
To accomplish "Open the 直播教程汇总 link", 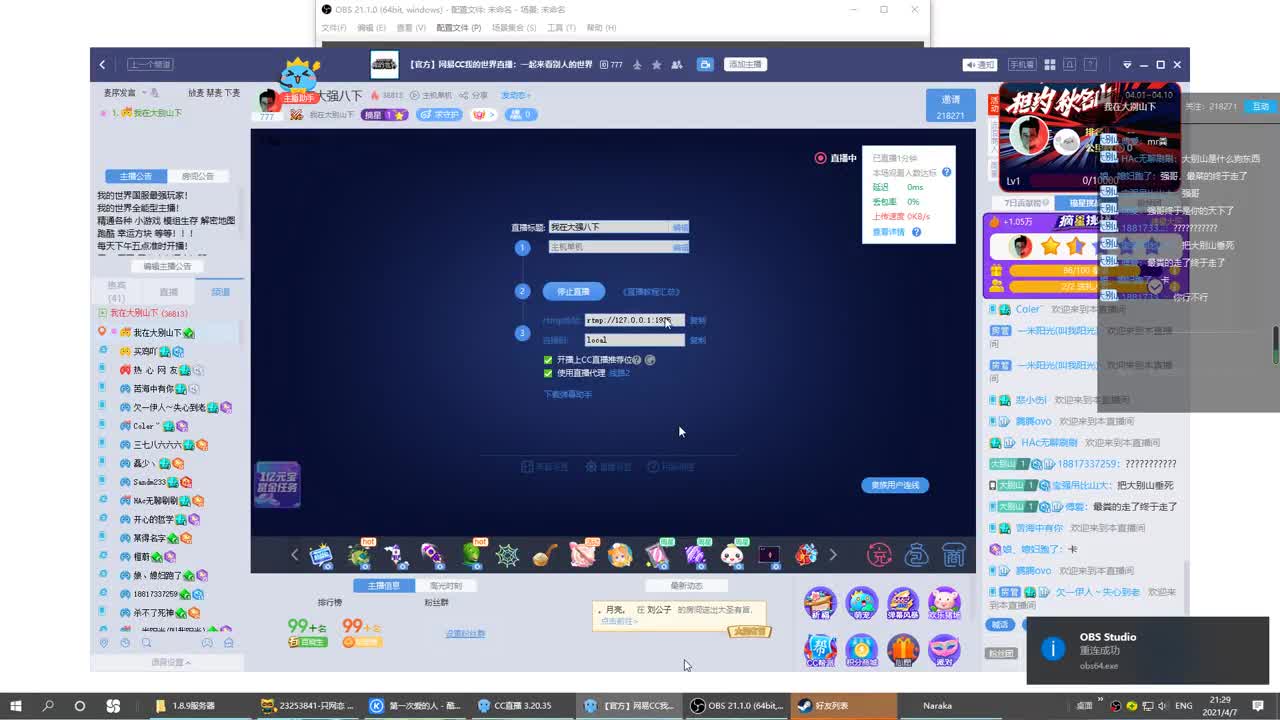I will click(651, 292).
